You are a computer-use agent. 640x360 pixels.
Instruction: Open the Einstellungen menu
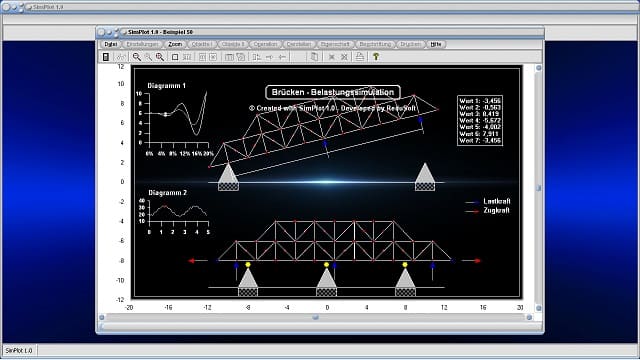pyautogui.click(x=142, y=44)
